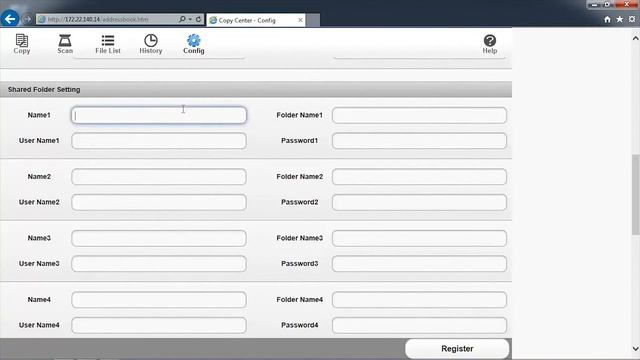Click the browser Forward arrow button
640x360 pixels.
tap(27, 19)
